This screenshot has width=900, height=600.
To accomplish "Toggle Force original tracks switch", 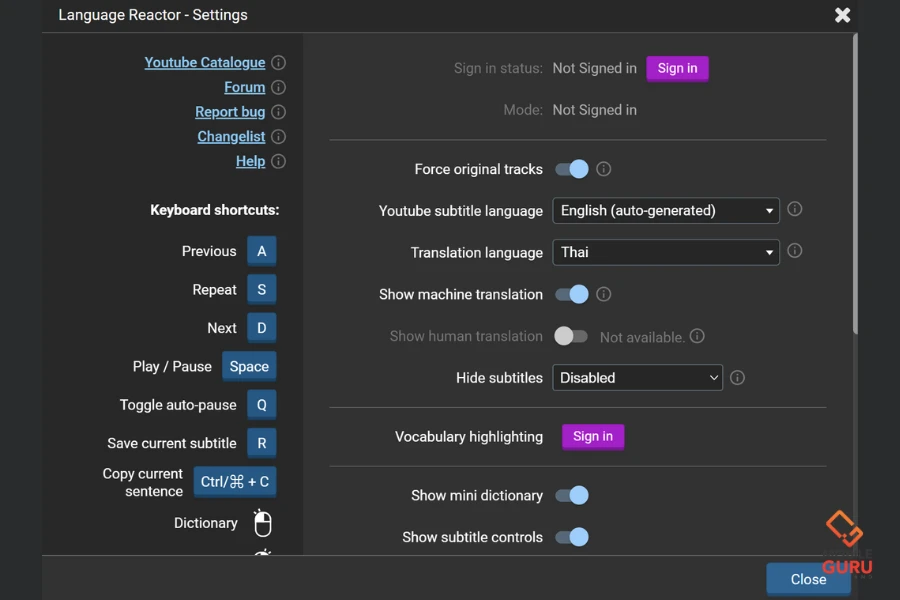I will click(572, 169).
